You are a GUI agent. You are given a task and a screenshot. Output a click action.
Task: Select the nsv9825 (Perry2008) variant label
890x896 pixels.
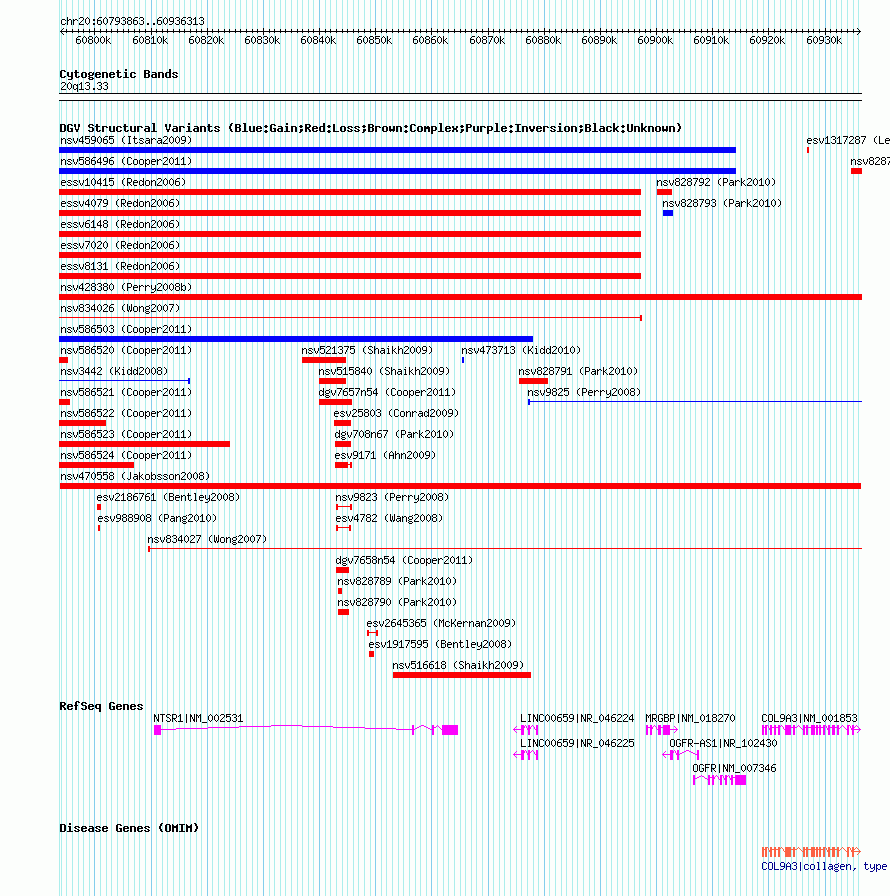click(584, 393)
